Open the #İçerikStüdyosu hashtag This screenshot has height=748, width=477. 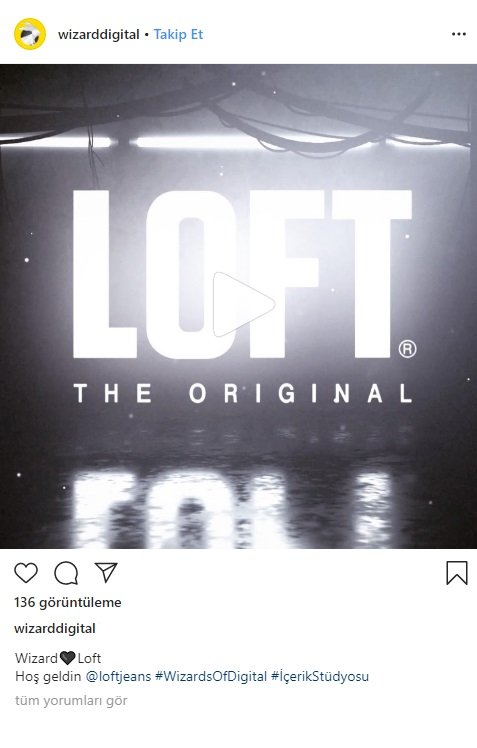tap(320, 676)
